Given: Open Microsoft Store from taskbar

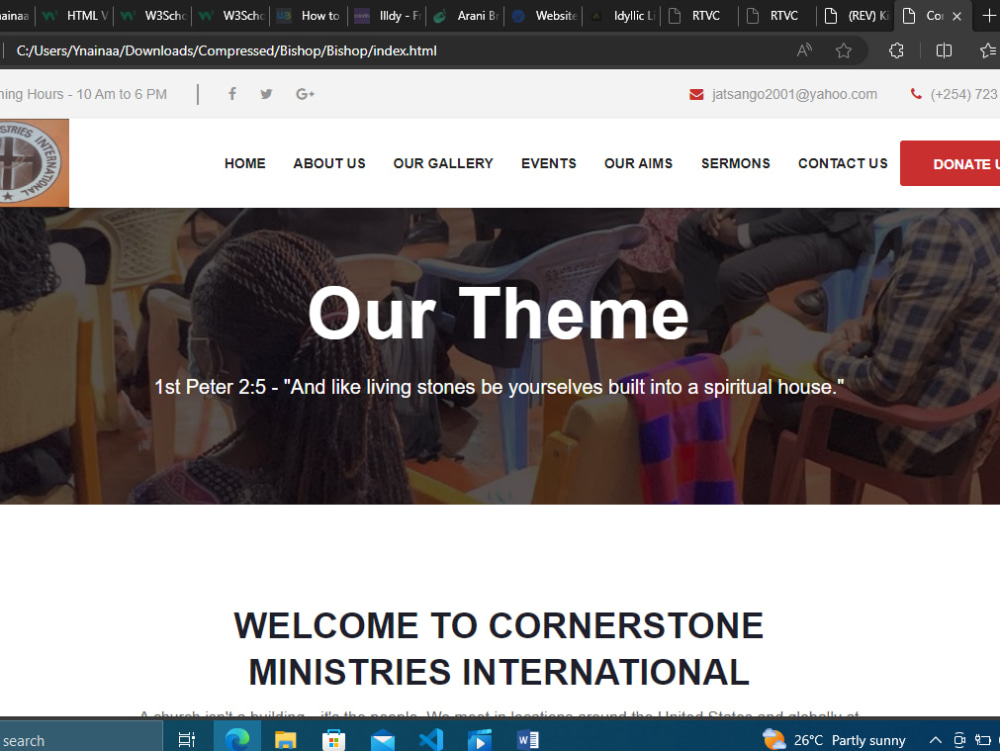Looking at the screenshot, I should (x=334, y=740).
